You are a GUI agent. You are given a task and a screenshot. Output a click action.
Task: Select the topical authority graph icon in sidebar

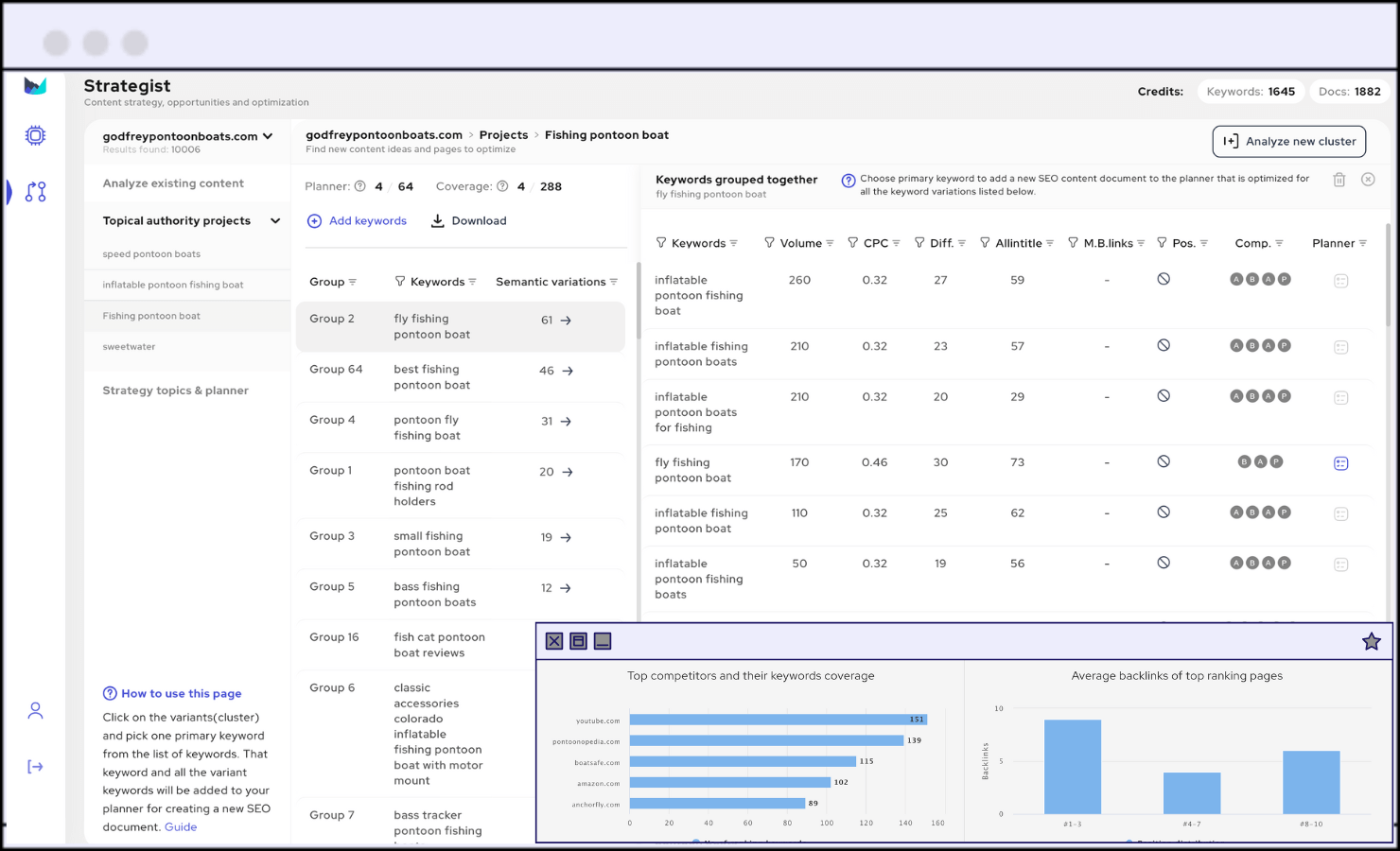(x=35, y=191)
